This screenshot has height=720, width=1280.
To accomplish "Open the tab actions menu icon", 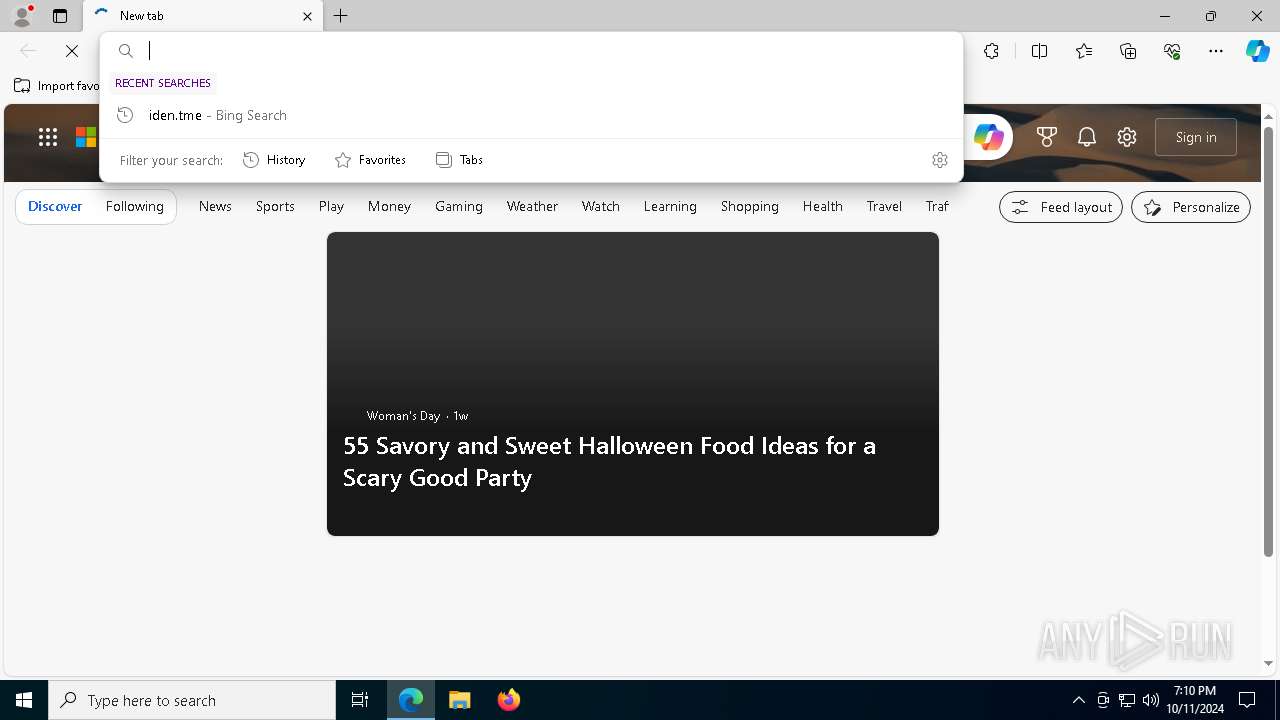I will [60, 16].
